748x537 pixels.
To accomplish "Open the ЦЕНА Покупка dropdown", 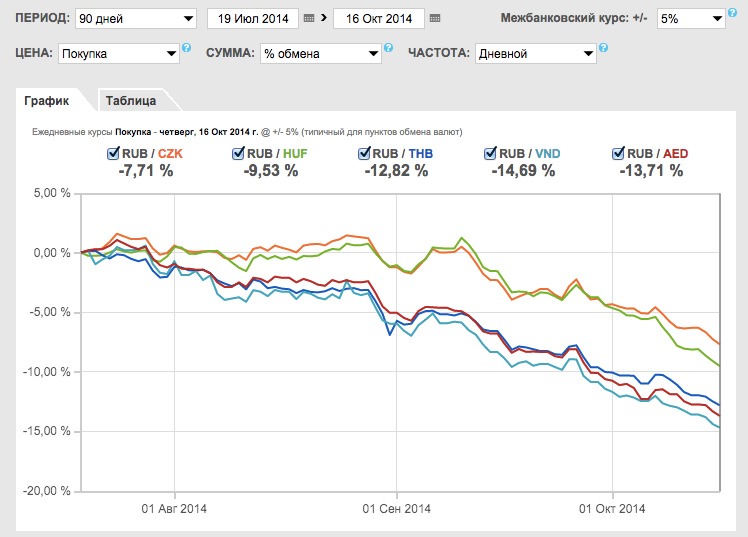I will point(117,54).
